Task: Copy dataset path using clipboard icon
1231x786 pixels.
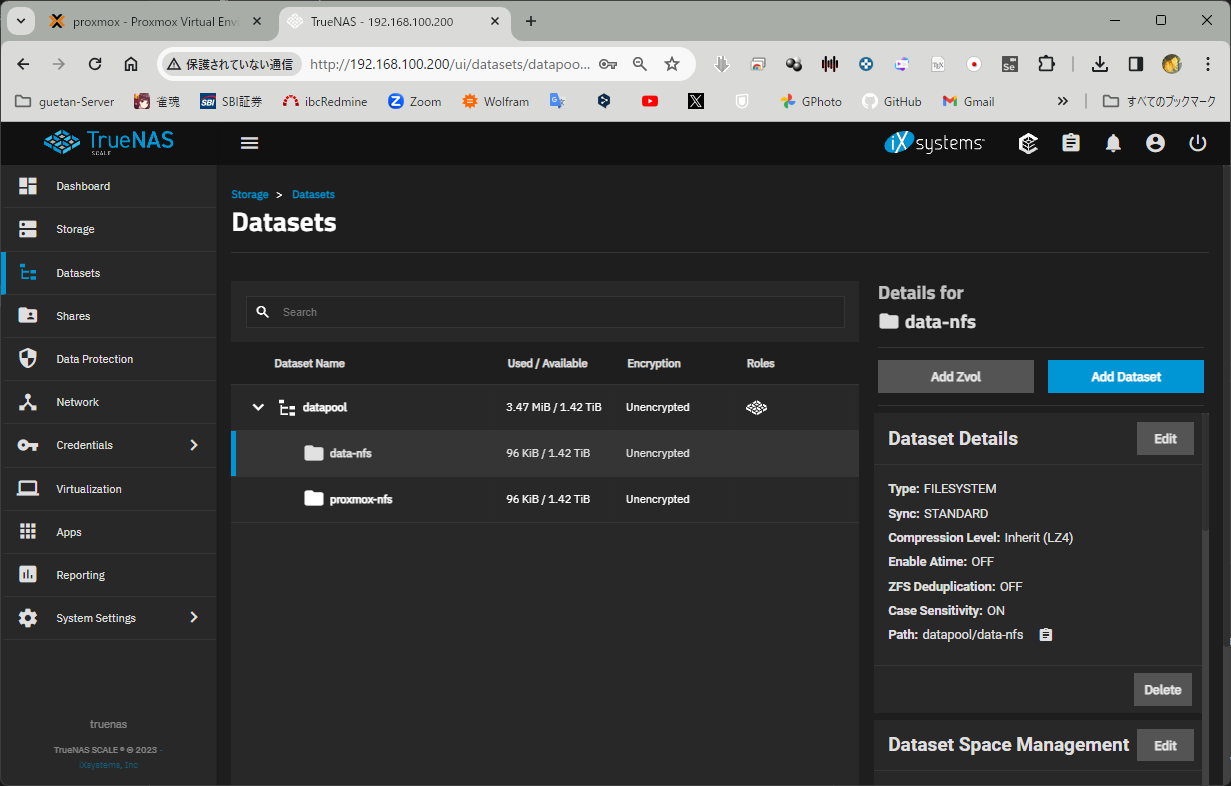Action: 1046,635
